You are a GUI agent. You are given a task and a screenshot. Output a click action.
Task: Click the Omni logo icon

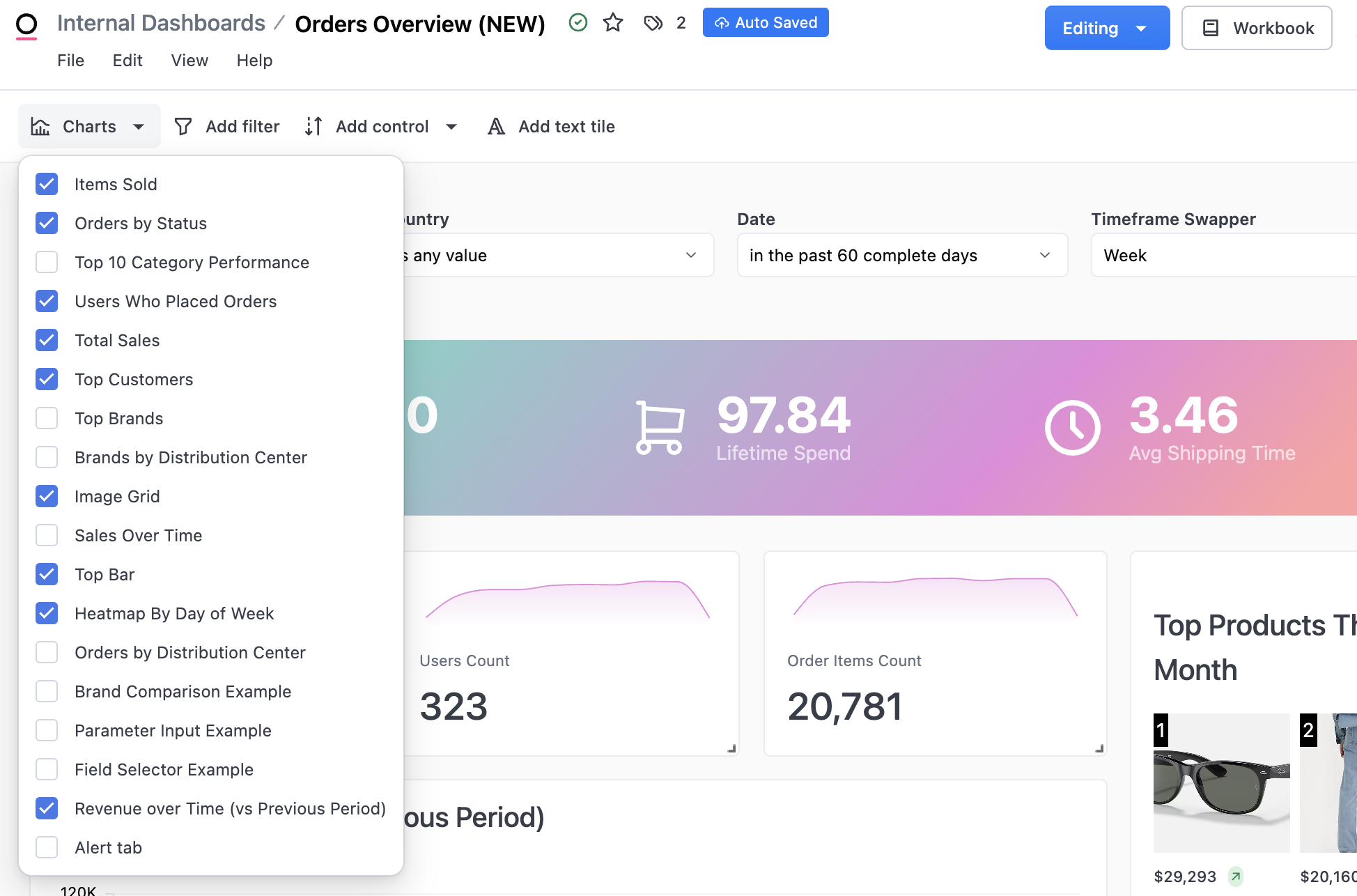click(26, 25)
